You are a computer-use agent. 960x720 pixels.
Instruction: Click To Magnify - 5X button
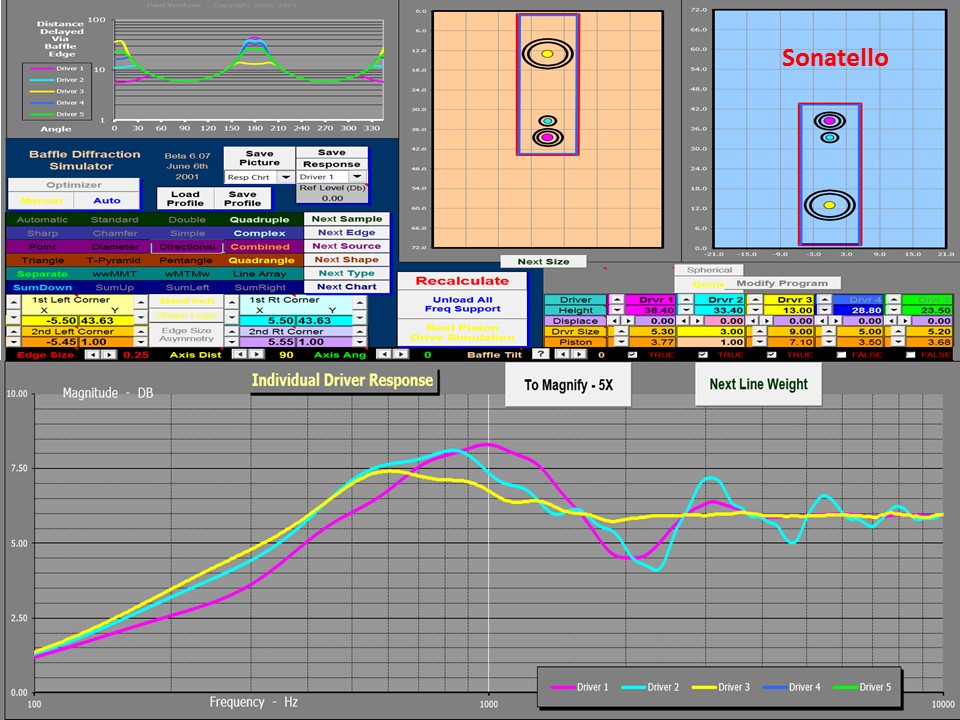tap(568, 385)
